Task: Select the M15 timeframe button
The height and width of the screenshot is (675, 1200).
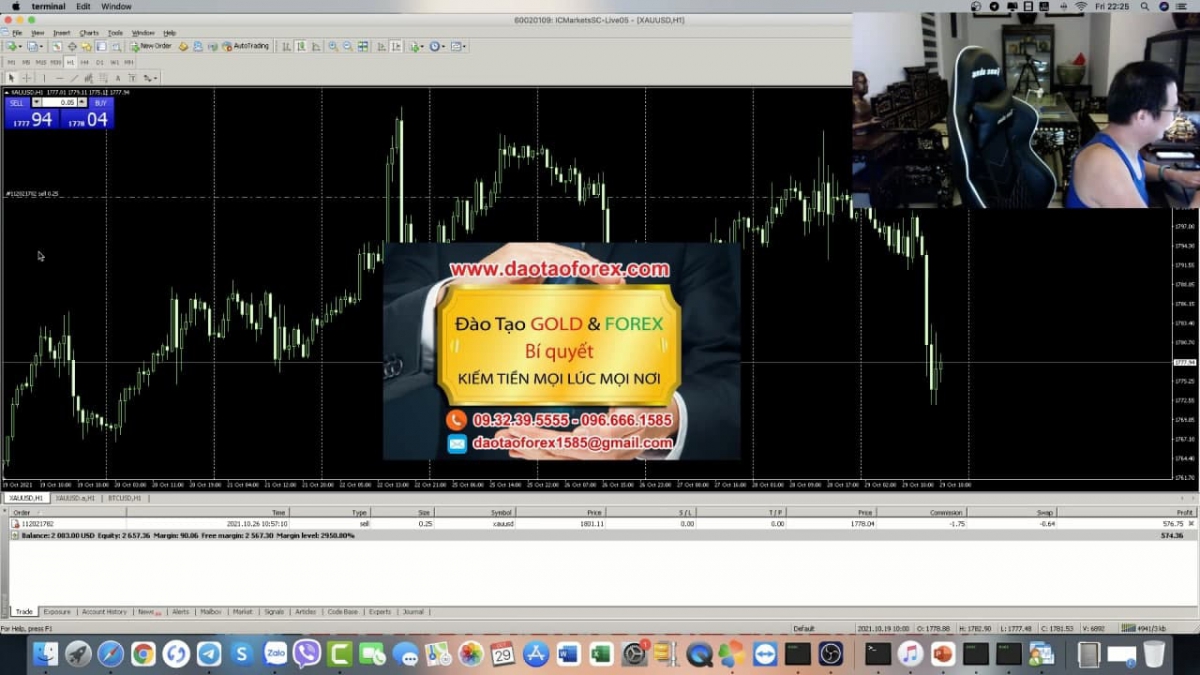Action: point(41,62)
